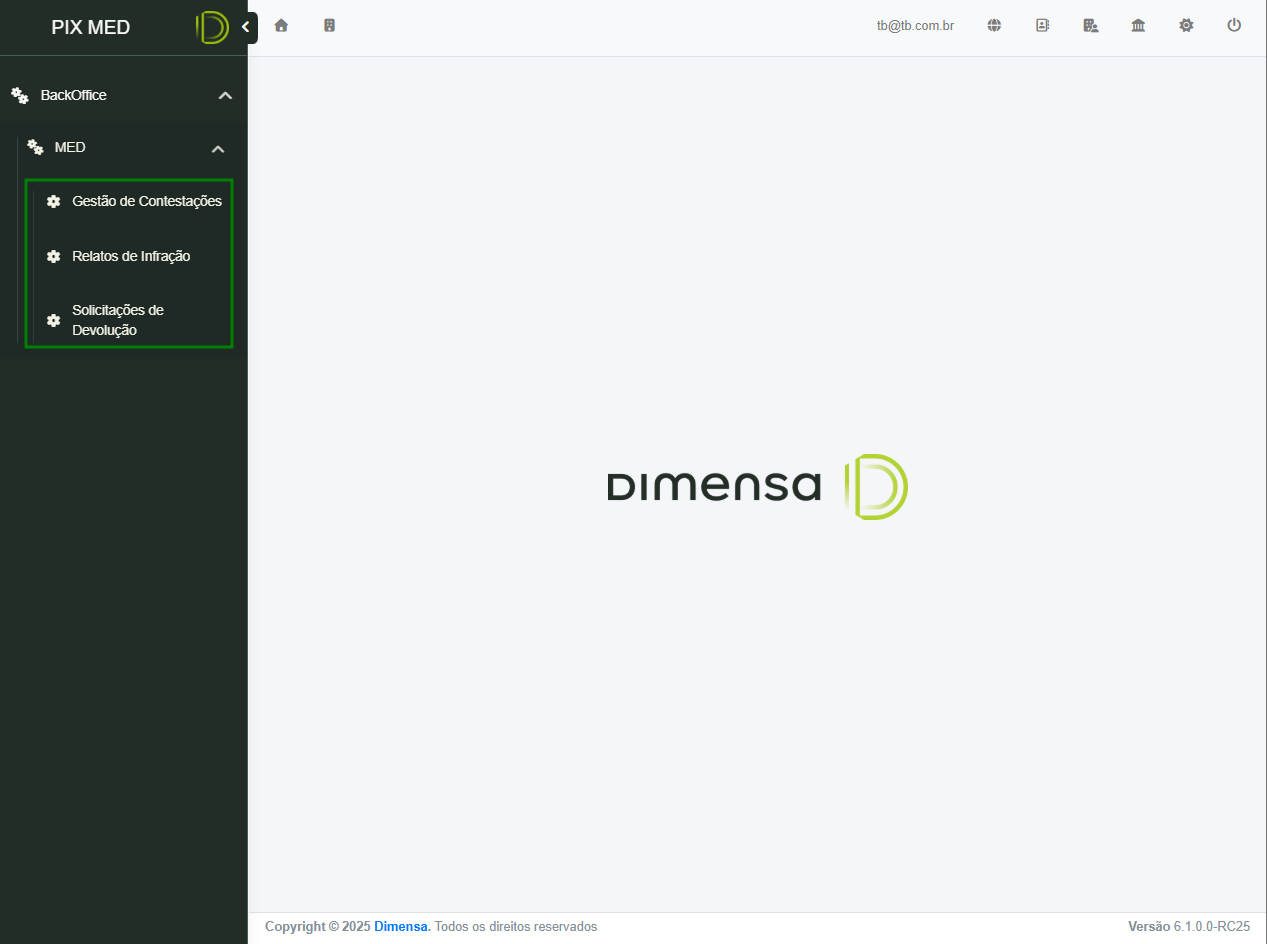Open the bank institution icon
This screenshot has height=944, width=1267.
(x=1138, y=26)
